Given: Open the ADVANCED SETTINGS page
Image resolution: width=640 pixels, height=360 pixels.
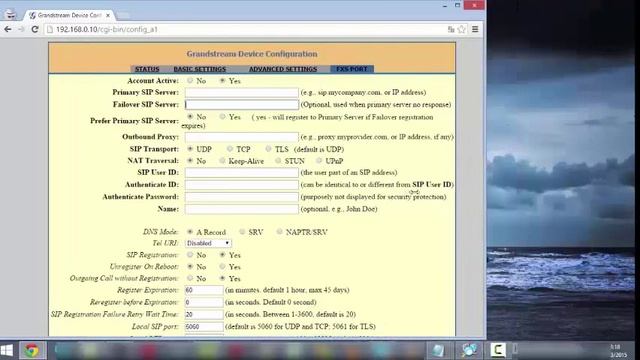Looking at the screenshot, I should point(283,69).
